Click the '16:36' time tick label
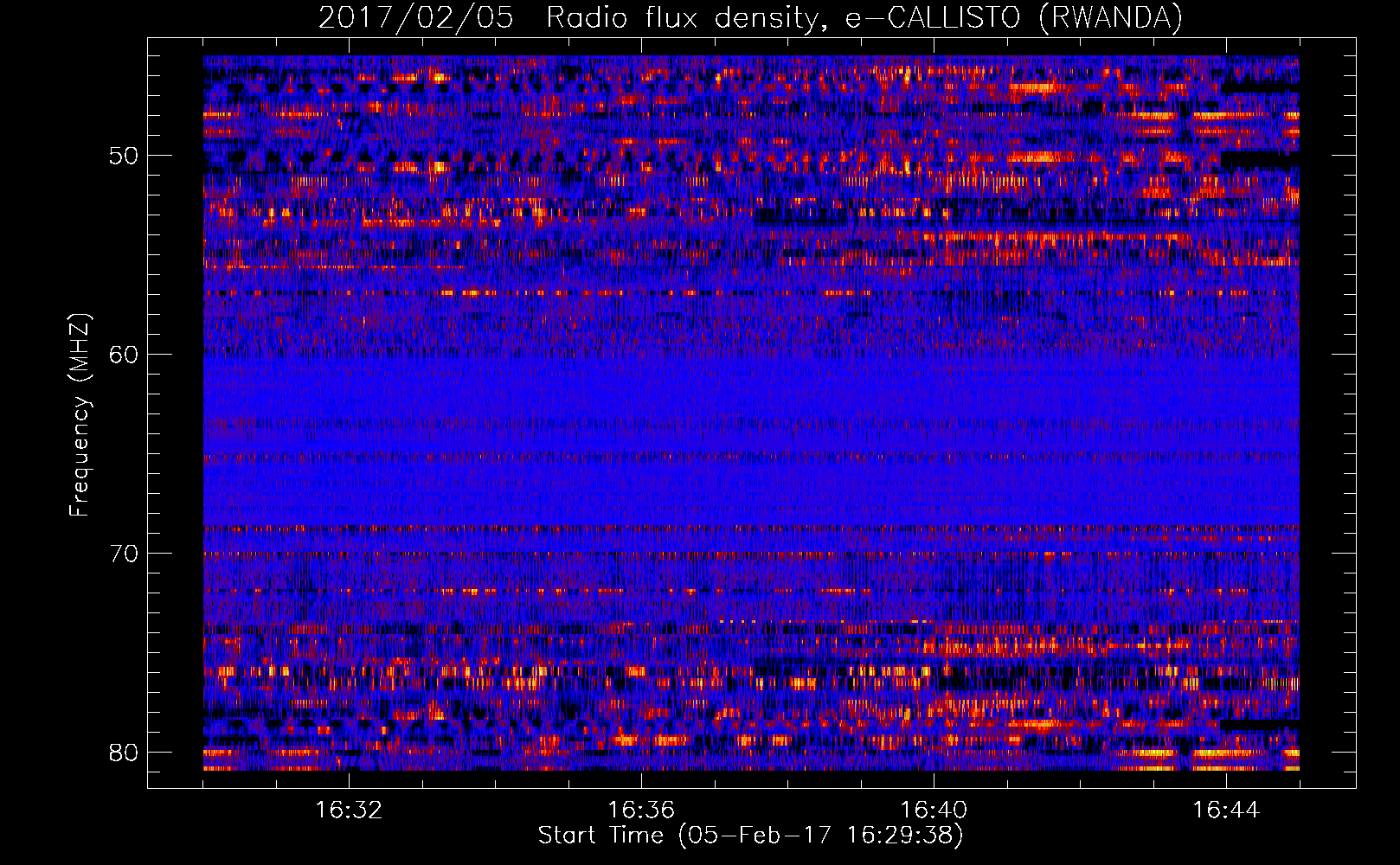 [641, 811]
